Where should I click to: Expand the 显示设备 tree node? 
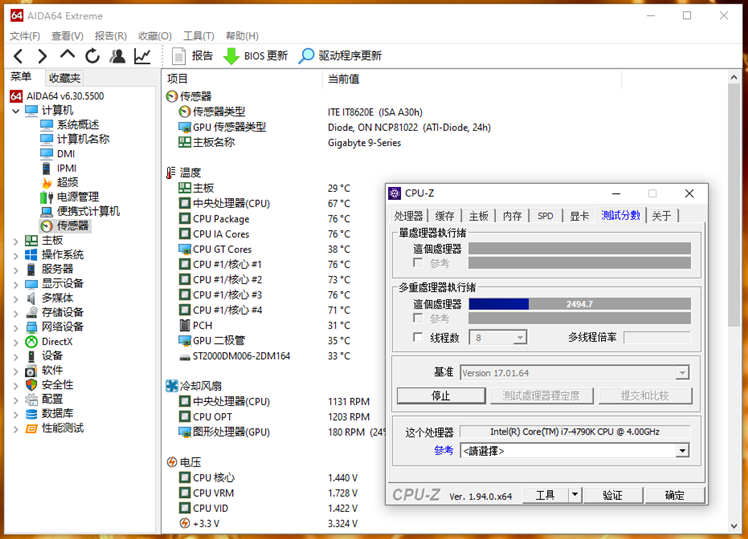(x=16, y=285)
